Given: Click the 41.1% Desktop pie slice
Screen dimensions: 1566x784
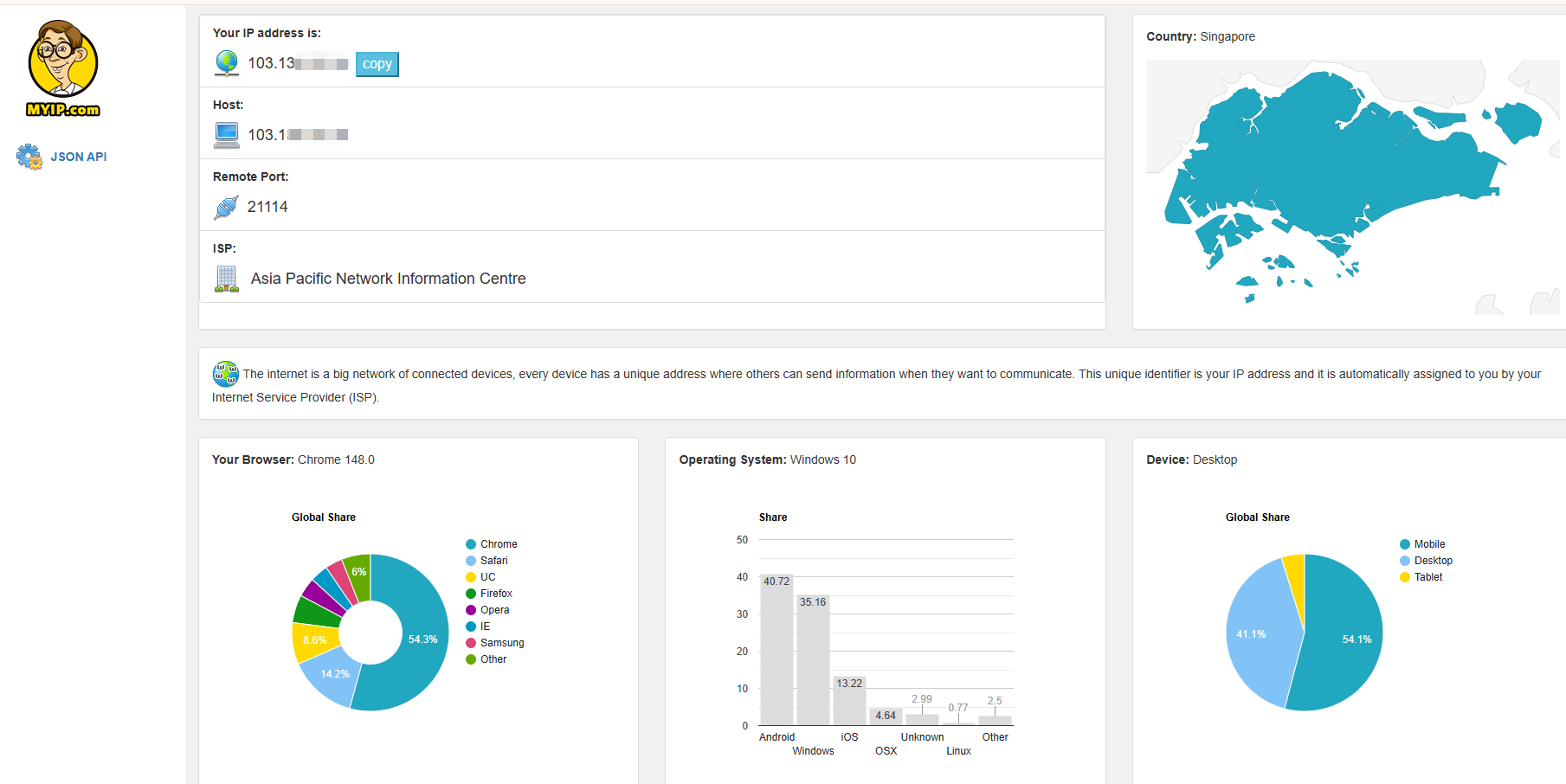Looking at the screenshot, I should click(x=1260, y=634).
